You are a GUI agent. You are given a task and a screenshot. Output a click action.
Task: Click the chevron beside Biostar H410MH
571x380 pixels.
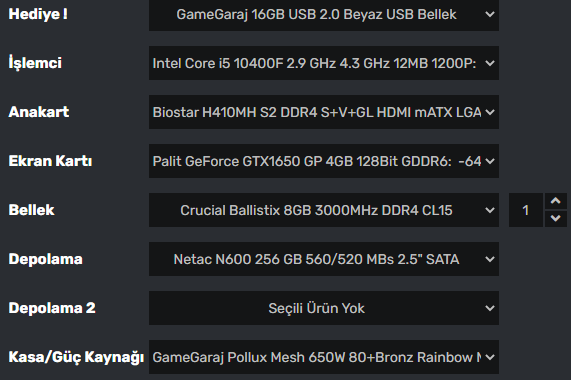(x=490, y=112)
